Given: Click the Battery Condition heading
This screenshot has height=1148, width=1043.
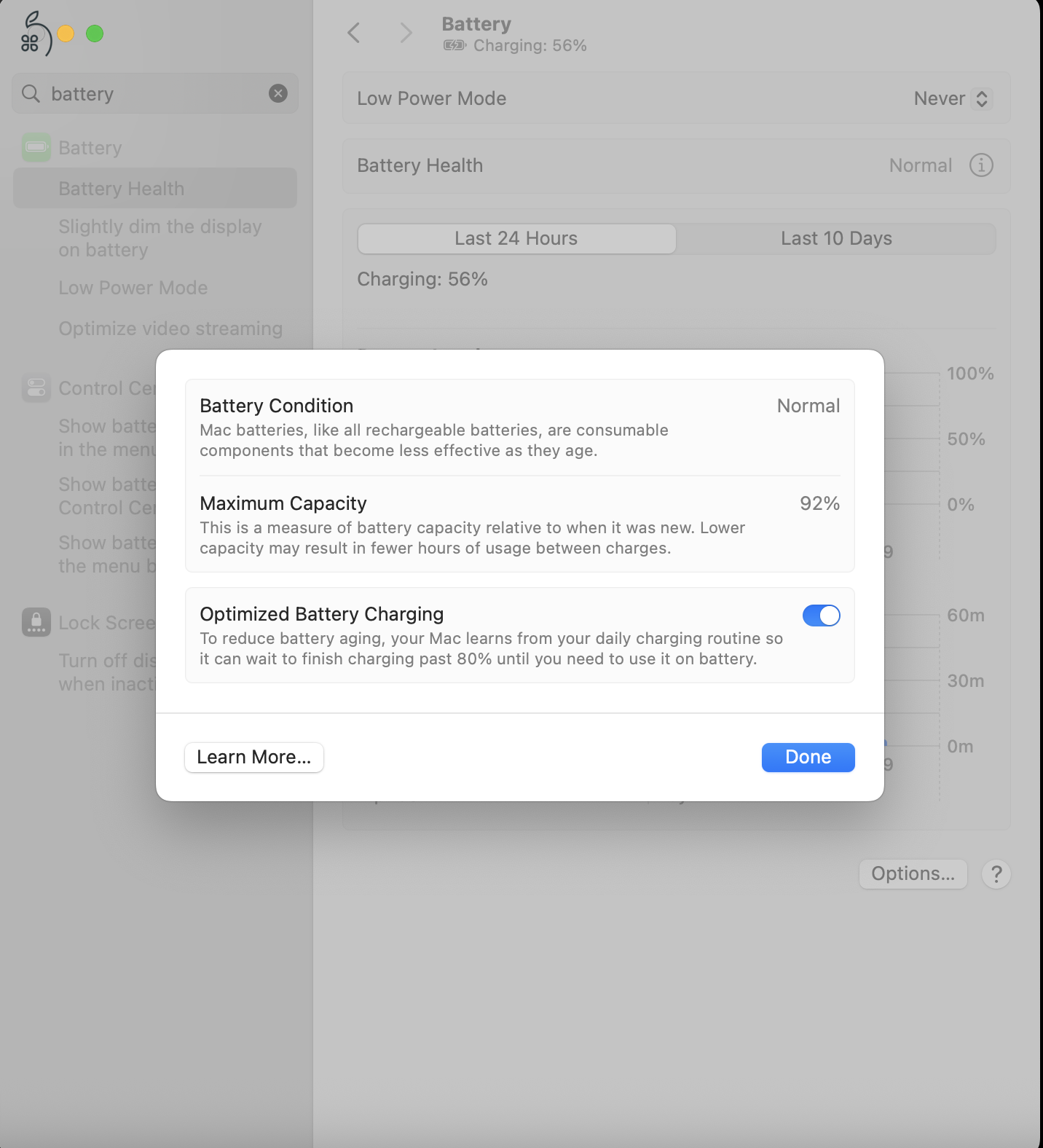Looking at the screenshot, I should pos(277,406).
